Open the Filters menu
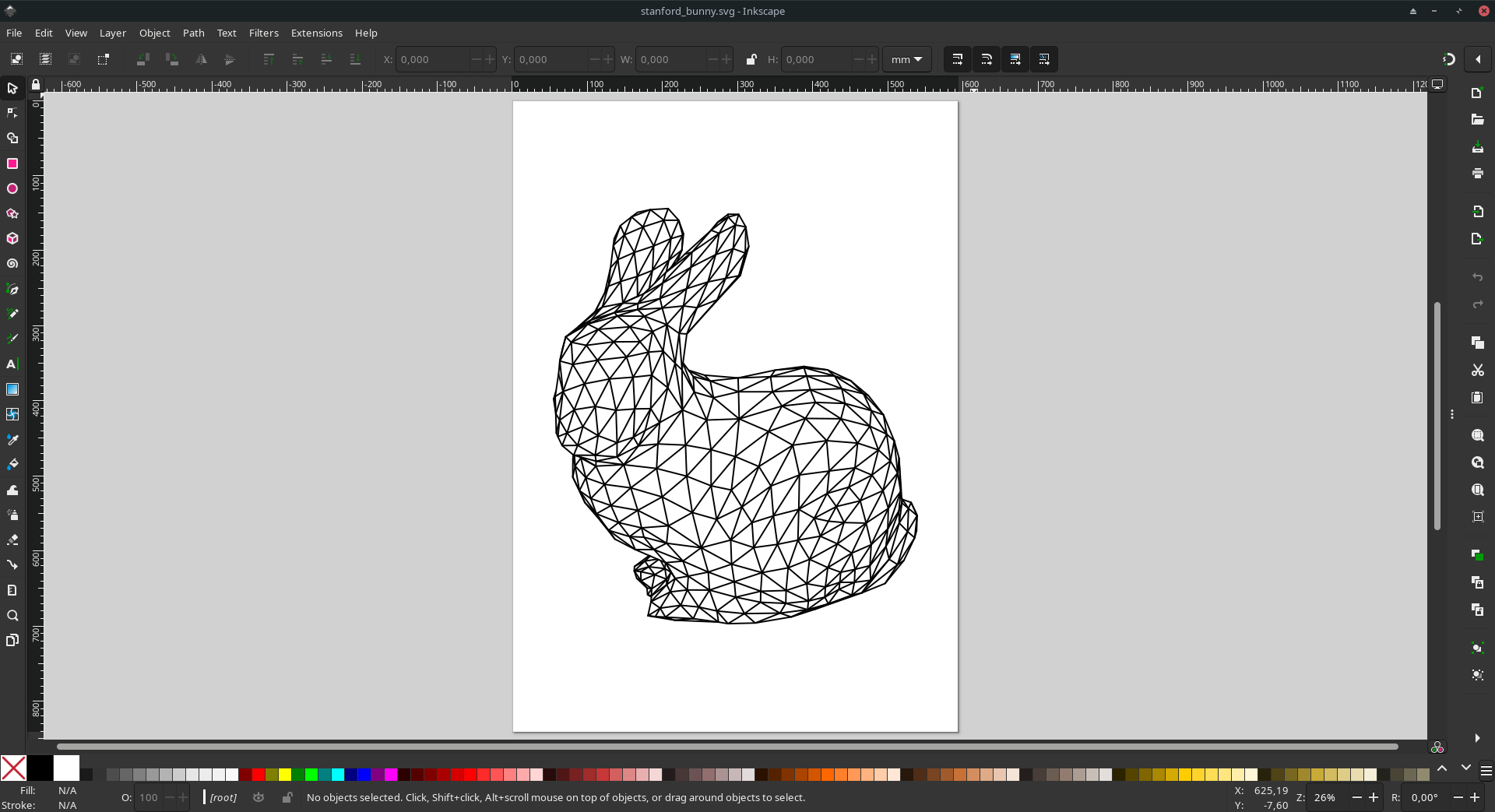 pos(264,33)
